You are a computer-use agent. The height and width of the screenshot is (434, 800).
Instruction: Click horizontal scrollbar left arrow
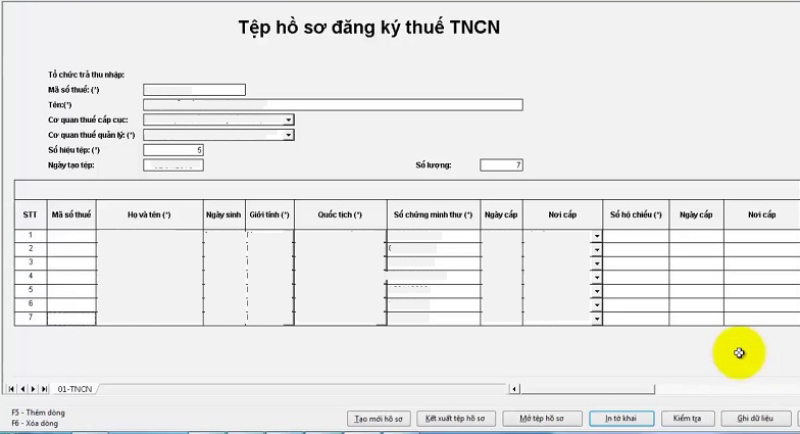[x=514, y=389]
